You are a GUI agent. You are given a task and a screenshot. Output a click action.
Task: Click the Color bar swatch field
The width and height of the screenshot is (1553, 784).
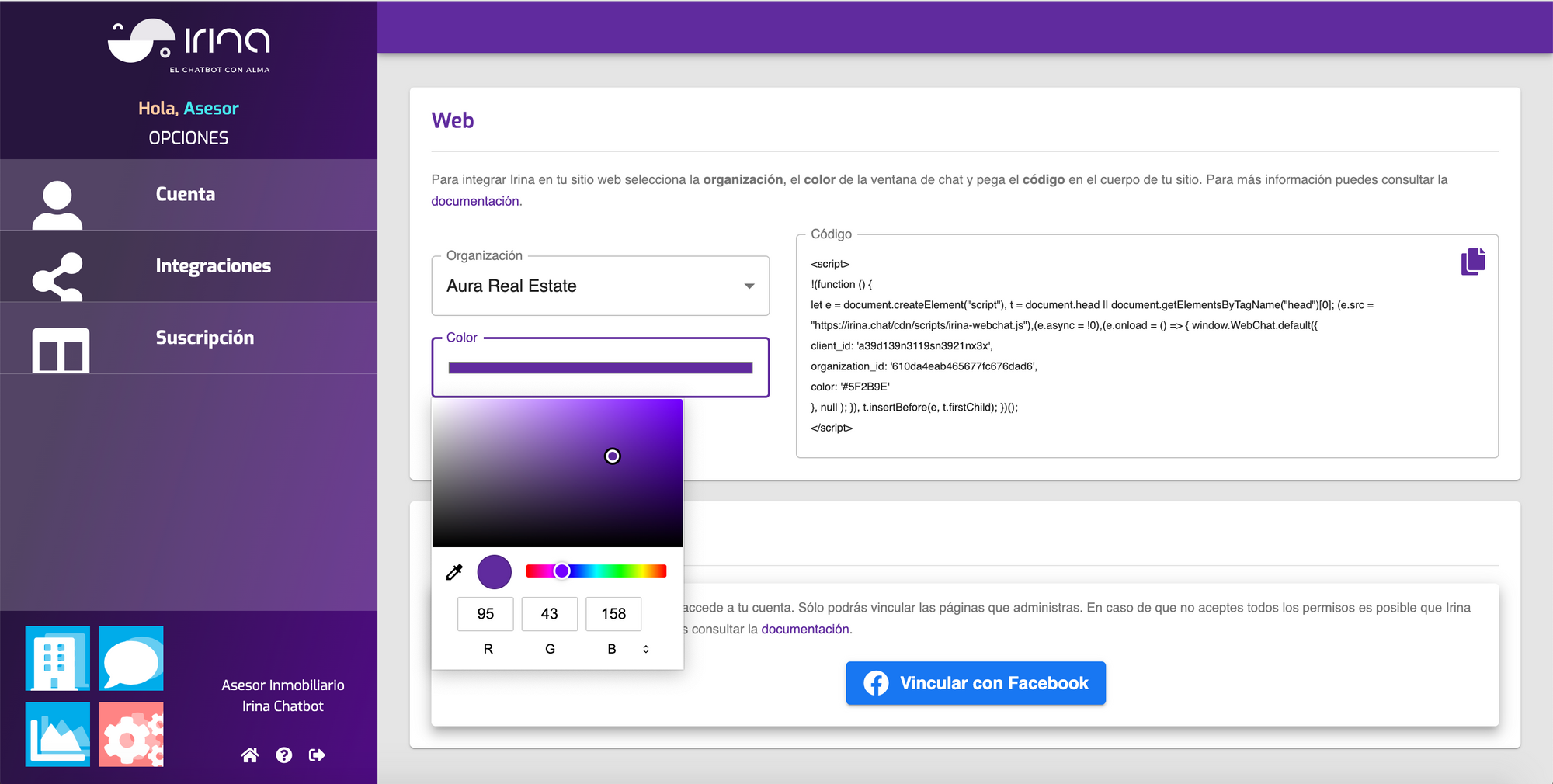click(x=600, y=368)
